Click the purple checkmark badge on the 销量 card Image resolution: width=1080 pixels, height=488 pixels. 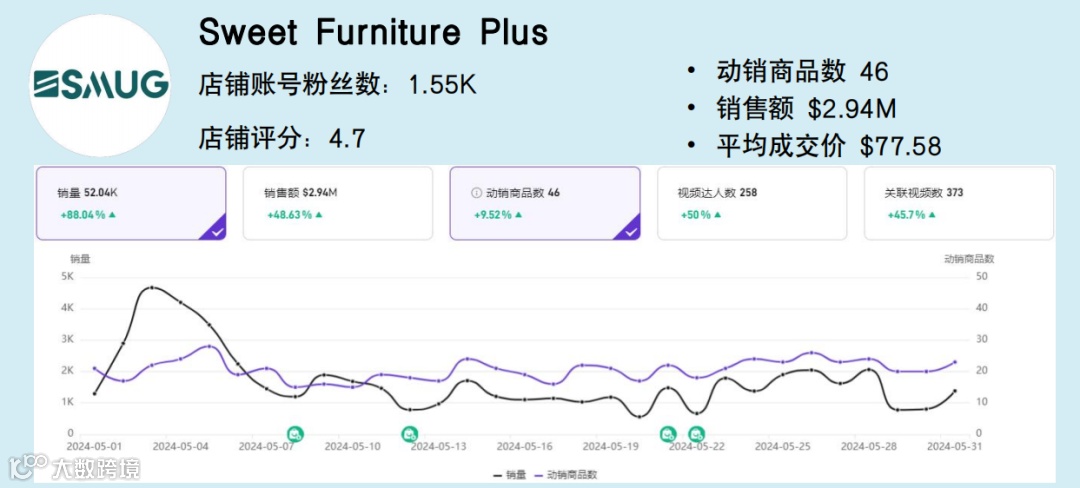pos(215,231)
